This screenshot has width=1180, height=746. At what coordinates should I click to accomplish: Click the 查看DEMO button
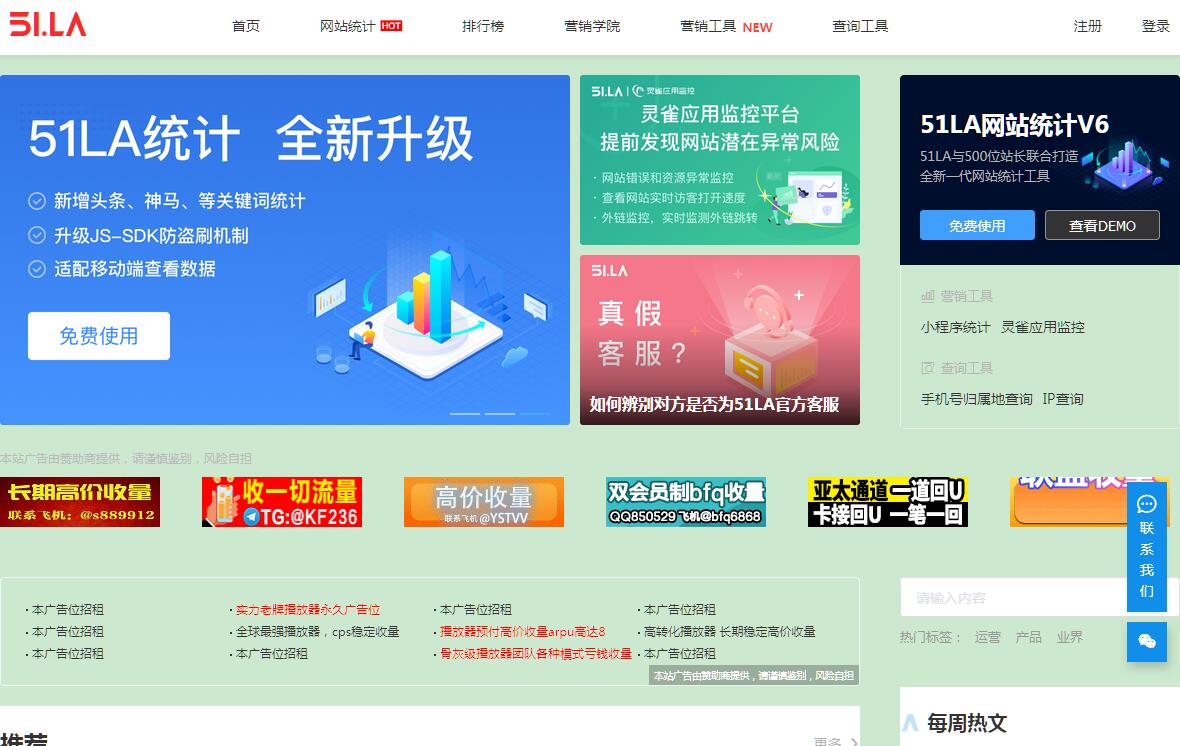pos(1102,225)
